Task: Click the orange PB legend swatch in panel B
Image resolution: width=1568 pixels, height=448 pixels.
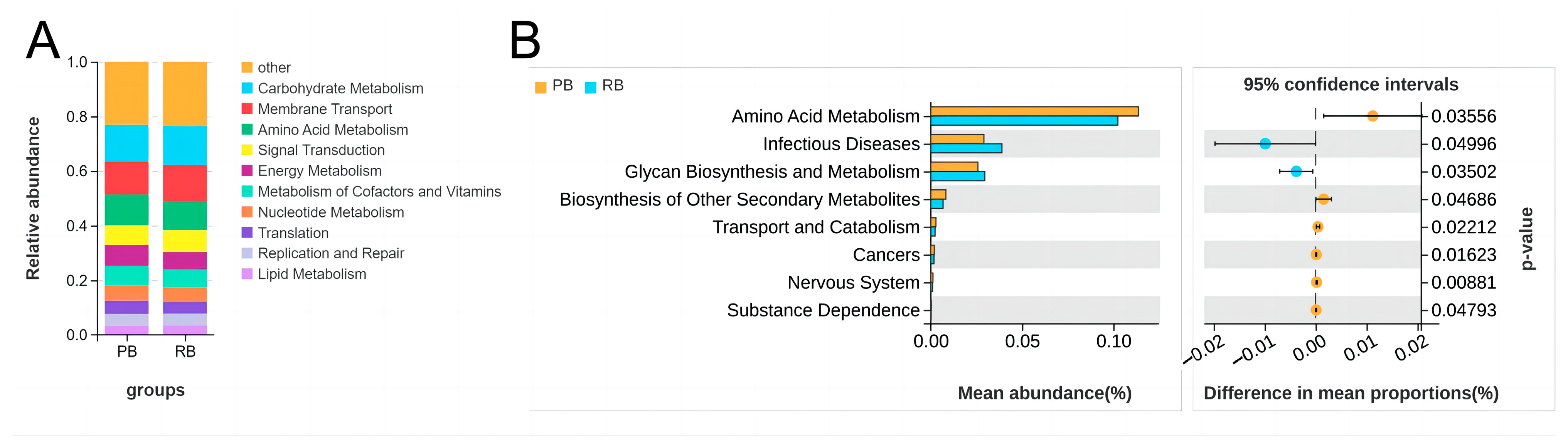Action: 541,87
